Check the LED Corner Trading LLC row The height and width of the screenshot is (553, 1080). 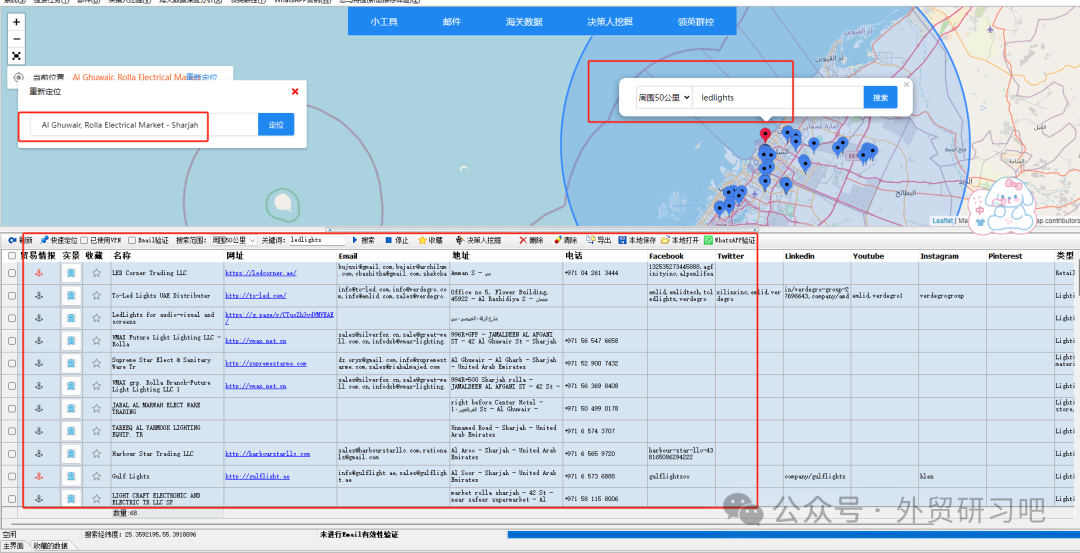(12, 273)
